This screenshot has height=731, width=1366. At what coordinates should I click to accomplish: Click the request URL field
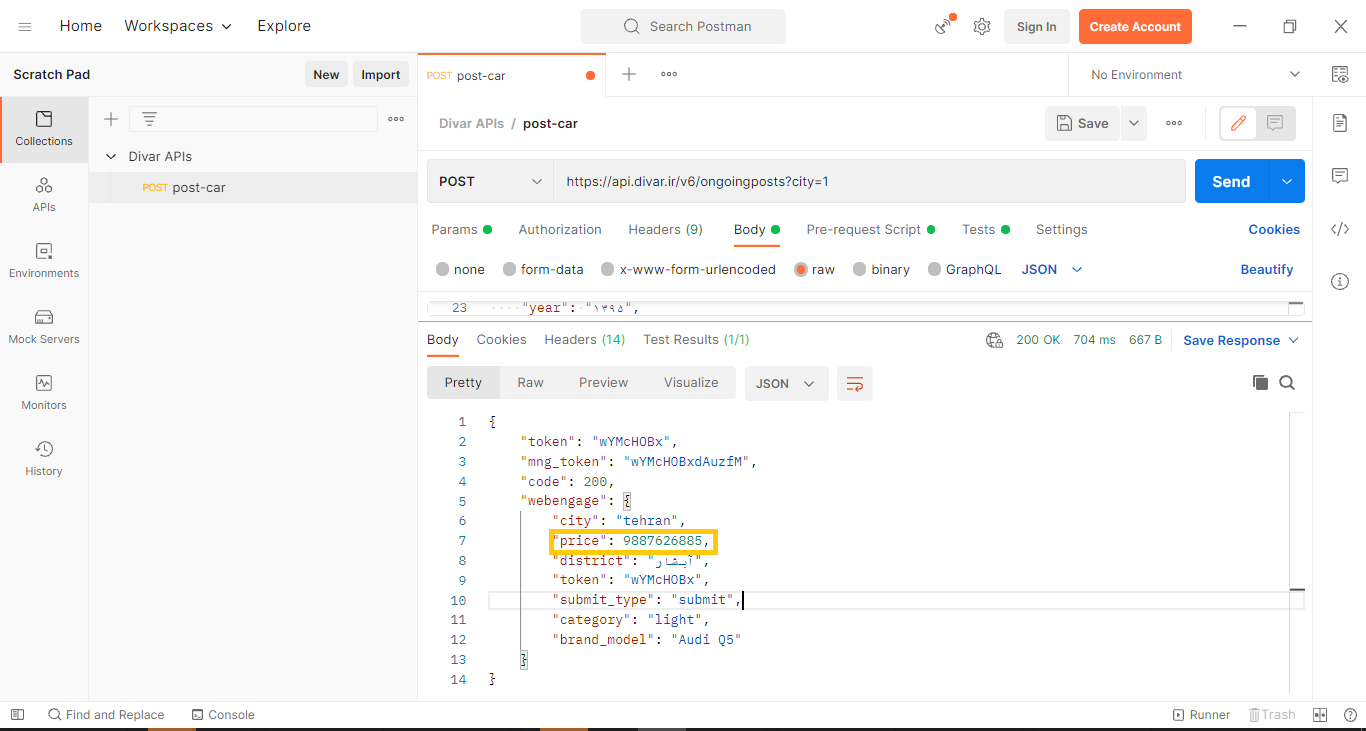pyautogui.click(x=869, y=181)
